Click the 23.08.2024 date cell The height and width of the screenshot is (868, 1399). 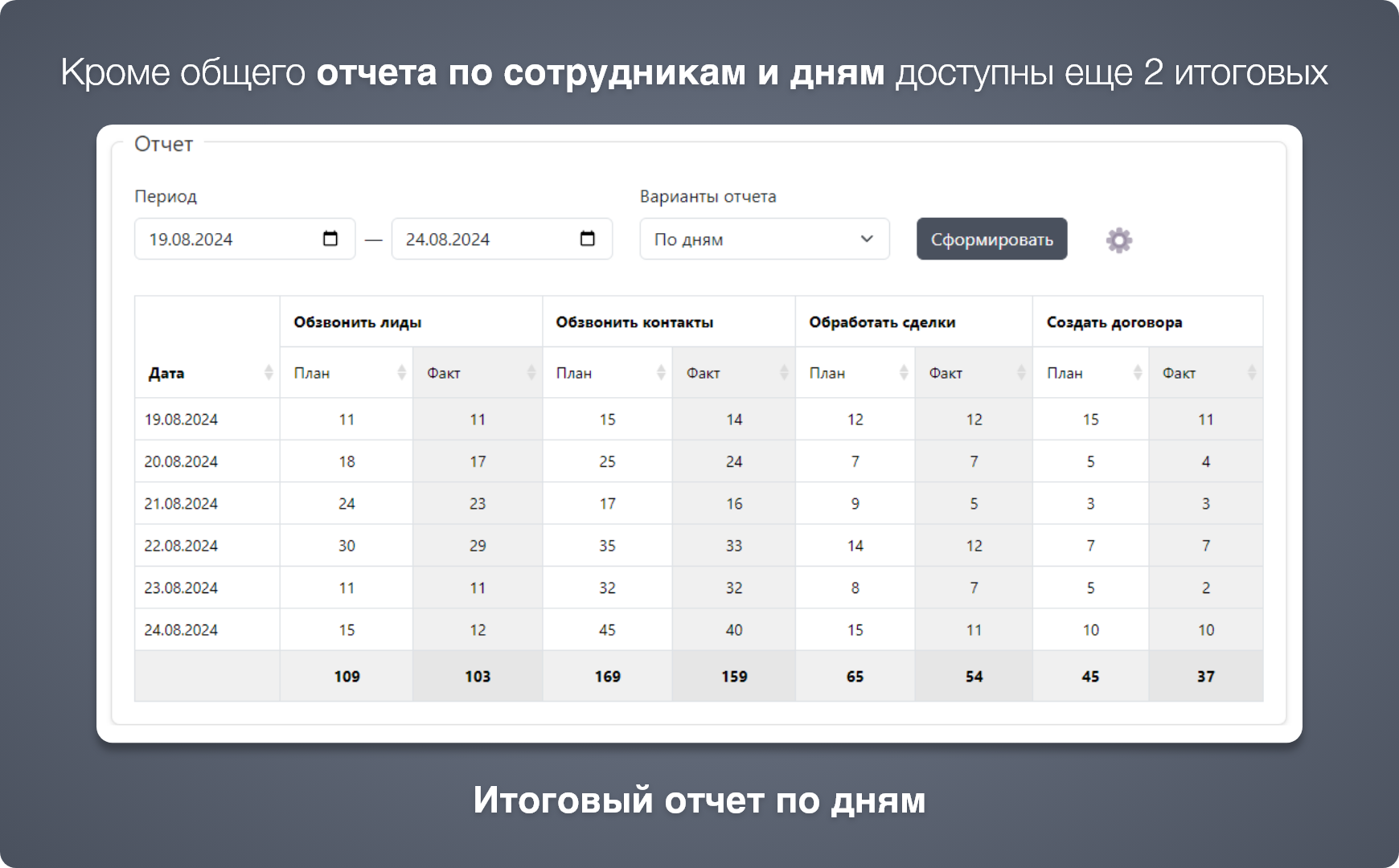click(207, 588)
